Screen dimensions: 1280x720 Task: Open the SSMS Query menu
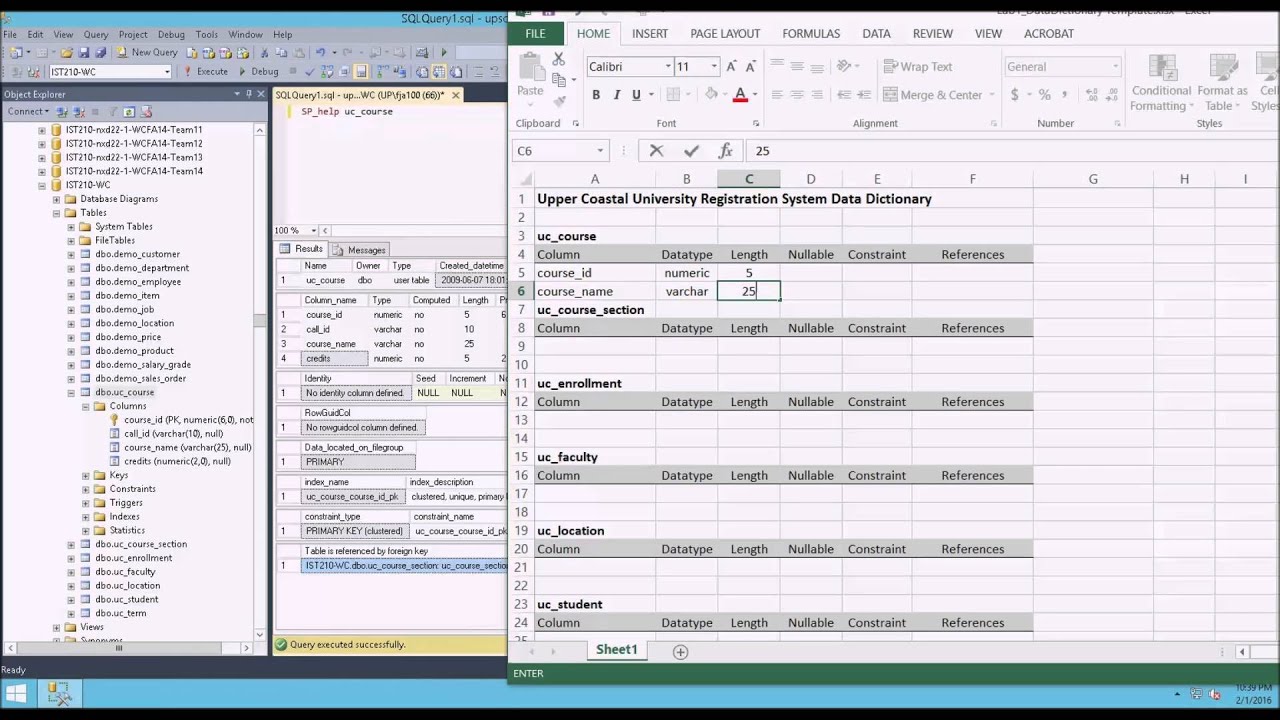pyautogui.click(x=96, y=34)
